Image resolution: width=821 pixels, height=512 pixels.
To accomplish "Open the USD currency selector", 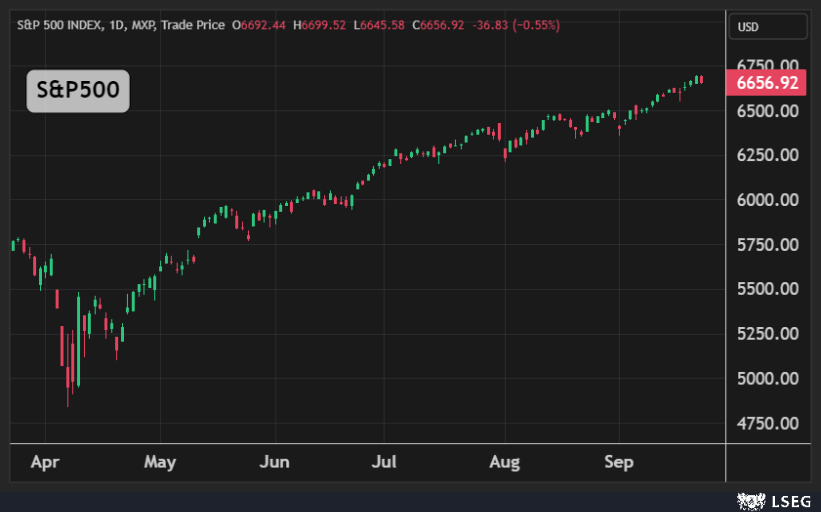I will click(747, 27).
